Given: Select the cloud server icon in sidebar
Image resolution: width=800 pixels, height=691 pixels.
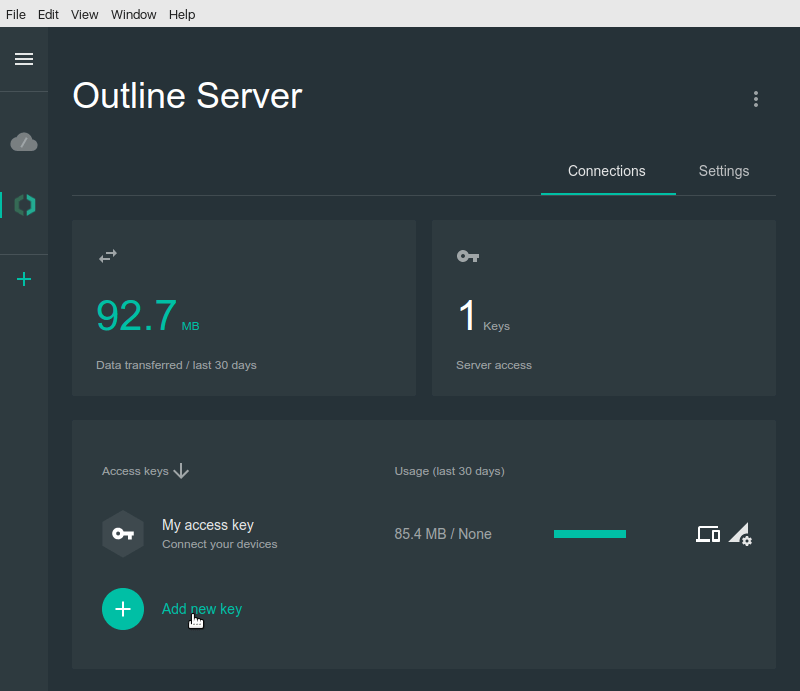Looking at the screenshot, I should coord(24,143).
